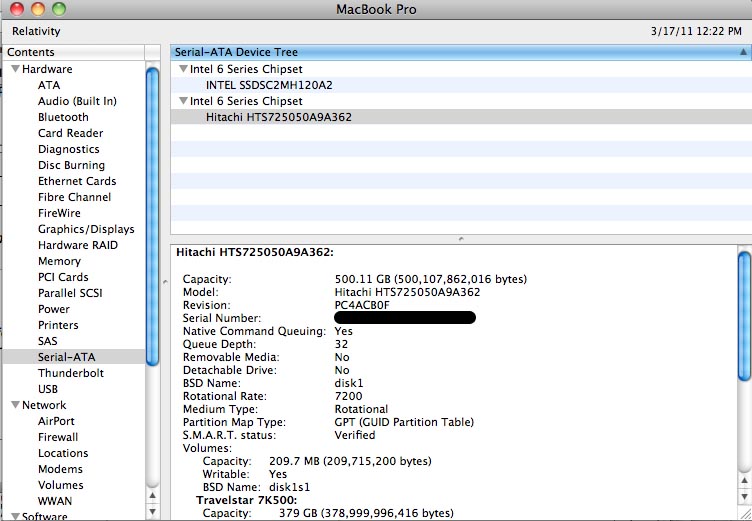
Task: Select WWAN in the sidebar
Action: (55, 501)
